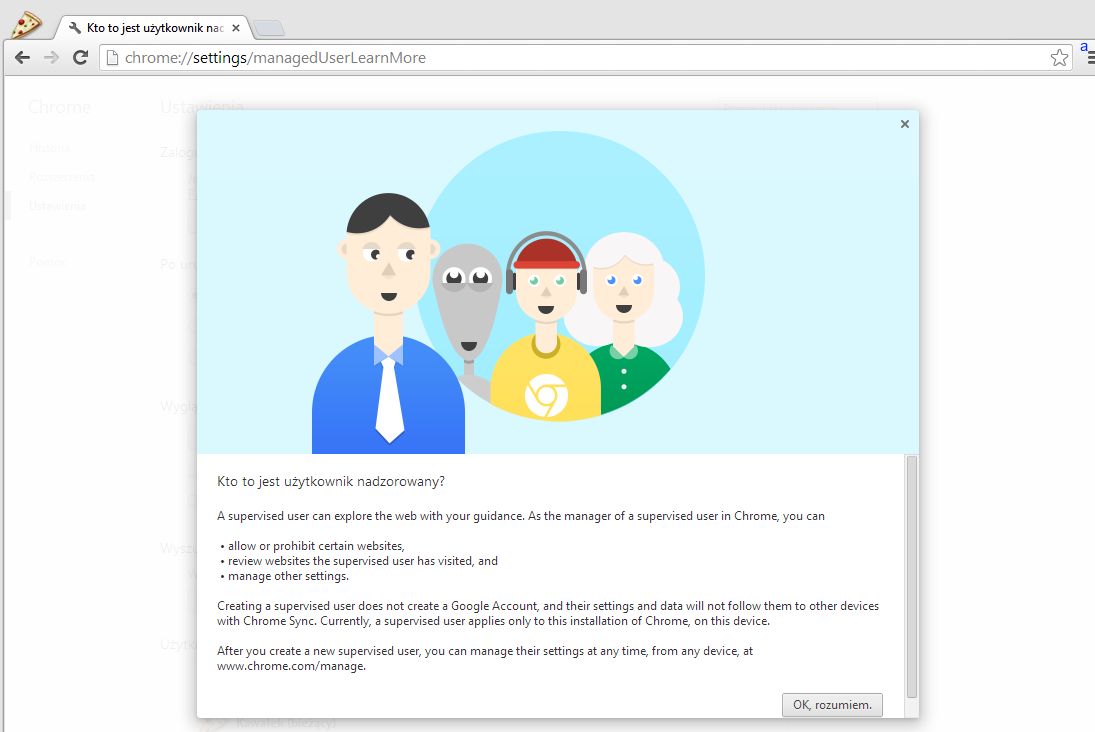Image resolution: width=1095 pixels, height=732 pixels.
Task: Click the dialog's vertical scrollbar
Action: 911,576
